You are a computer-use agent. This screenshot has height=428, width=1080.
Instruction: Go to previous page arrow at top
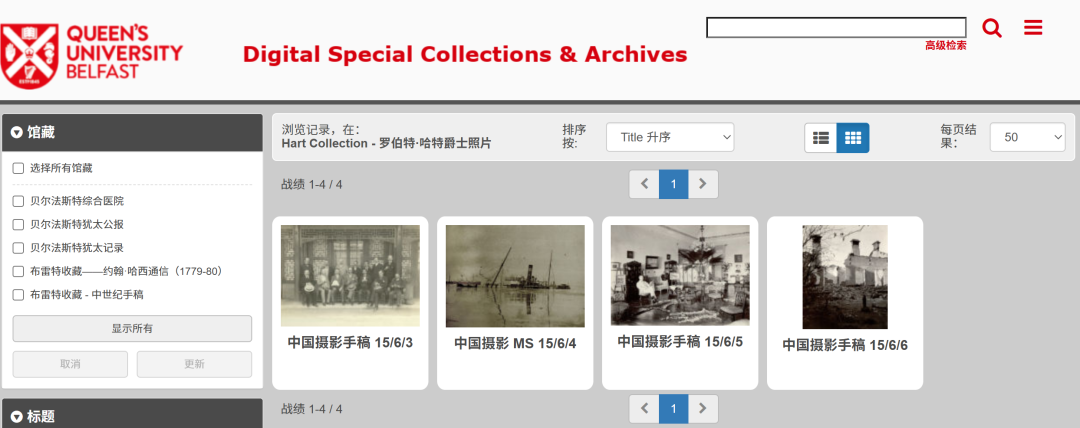coord(645,184)
